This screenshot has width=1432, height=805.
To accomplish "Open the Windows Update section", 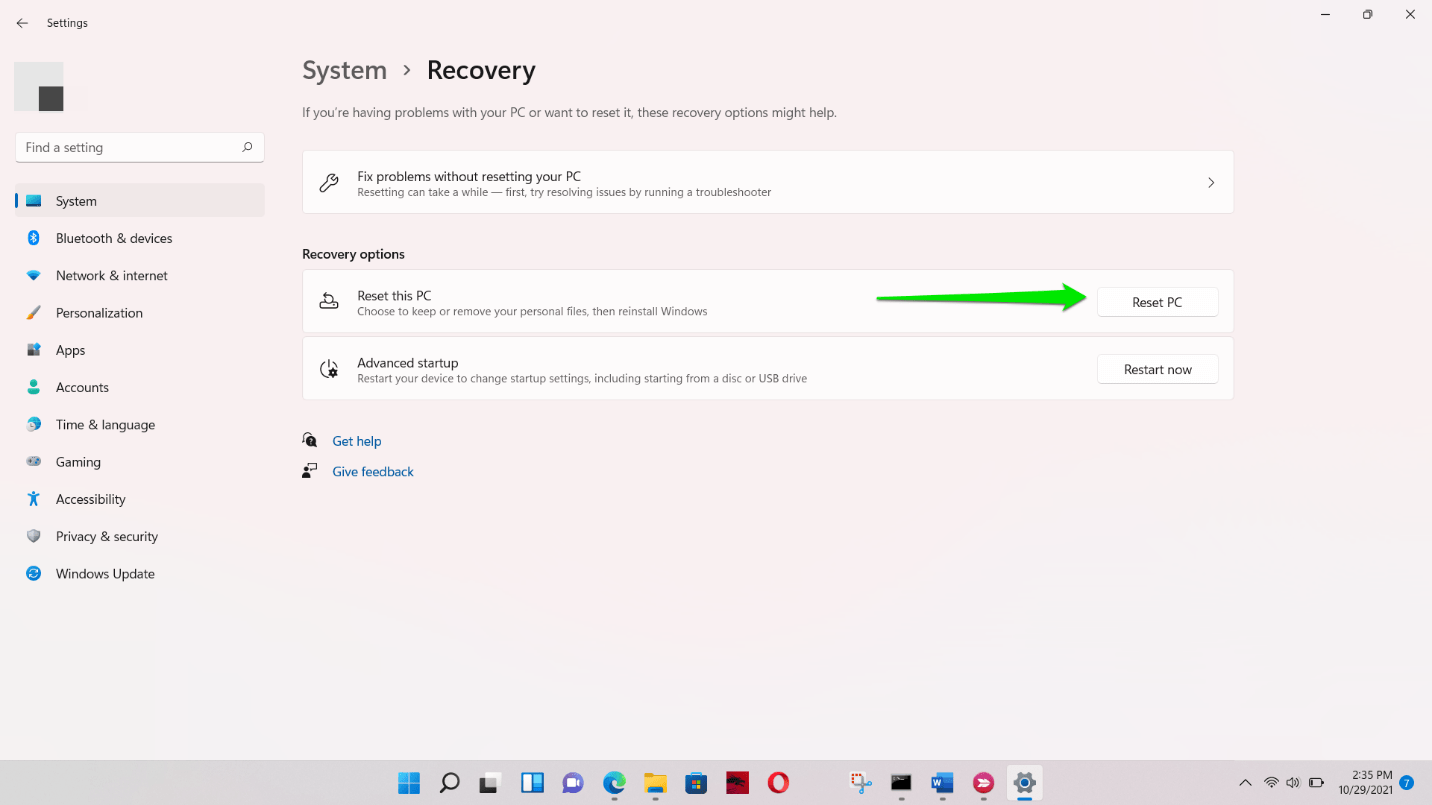I will 104,573.
